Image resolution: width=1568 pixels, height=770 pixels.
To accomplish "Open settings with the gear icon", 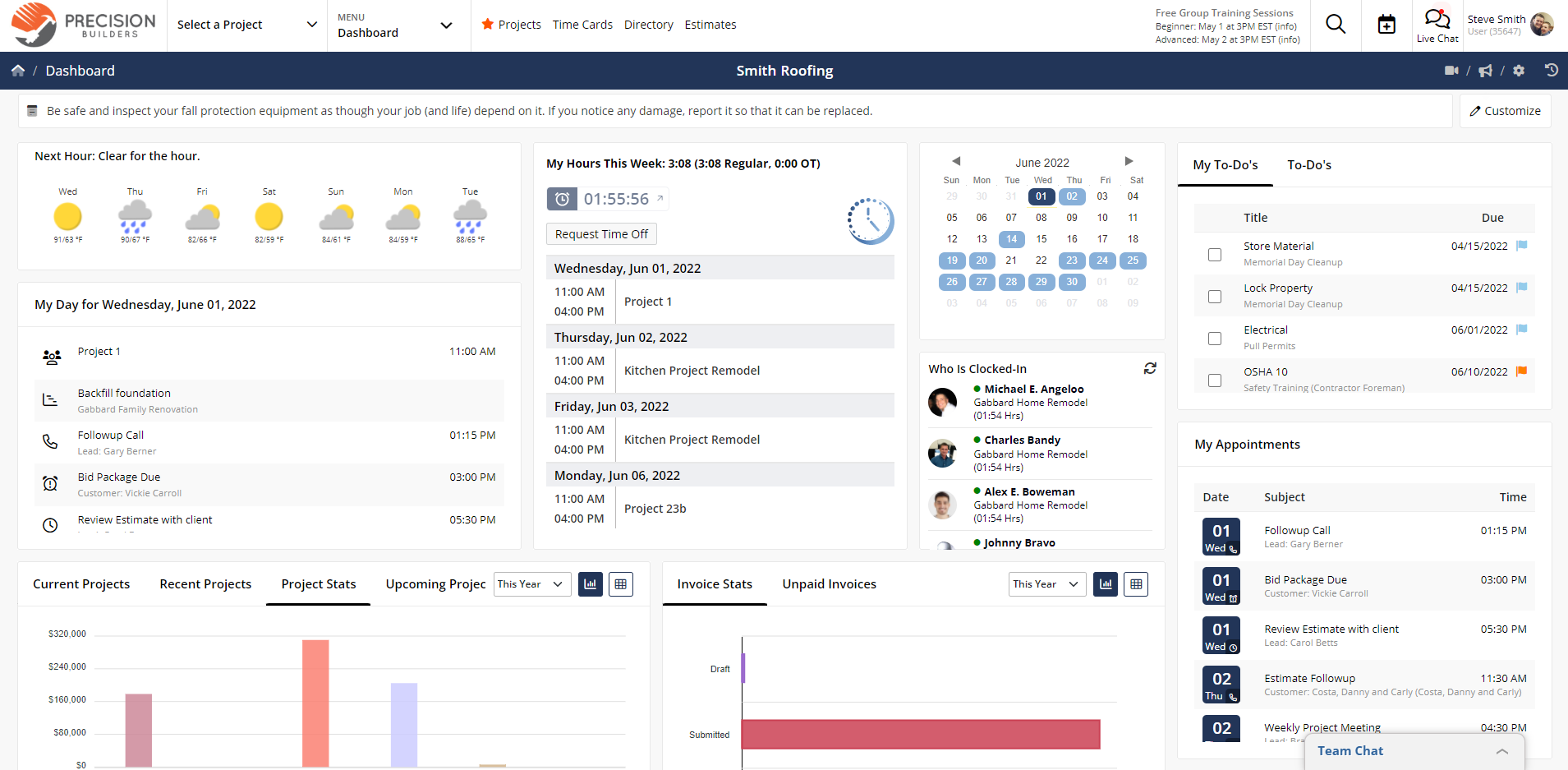I will pyautogui.click(x=1519, y=71).
